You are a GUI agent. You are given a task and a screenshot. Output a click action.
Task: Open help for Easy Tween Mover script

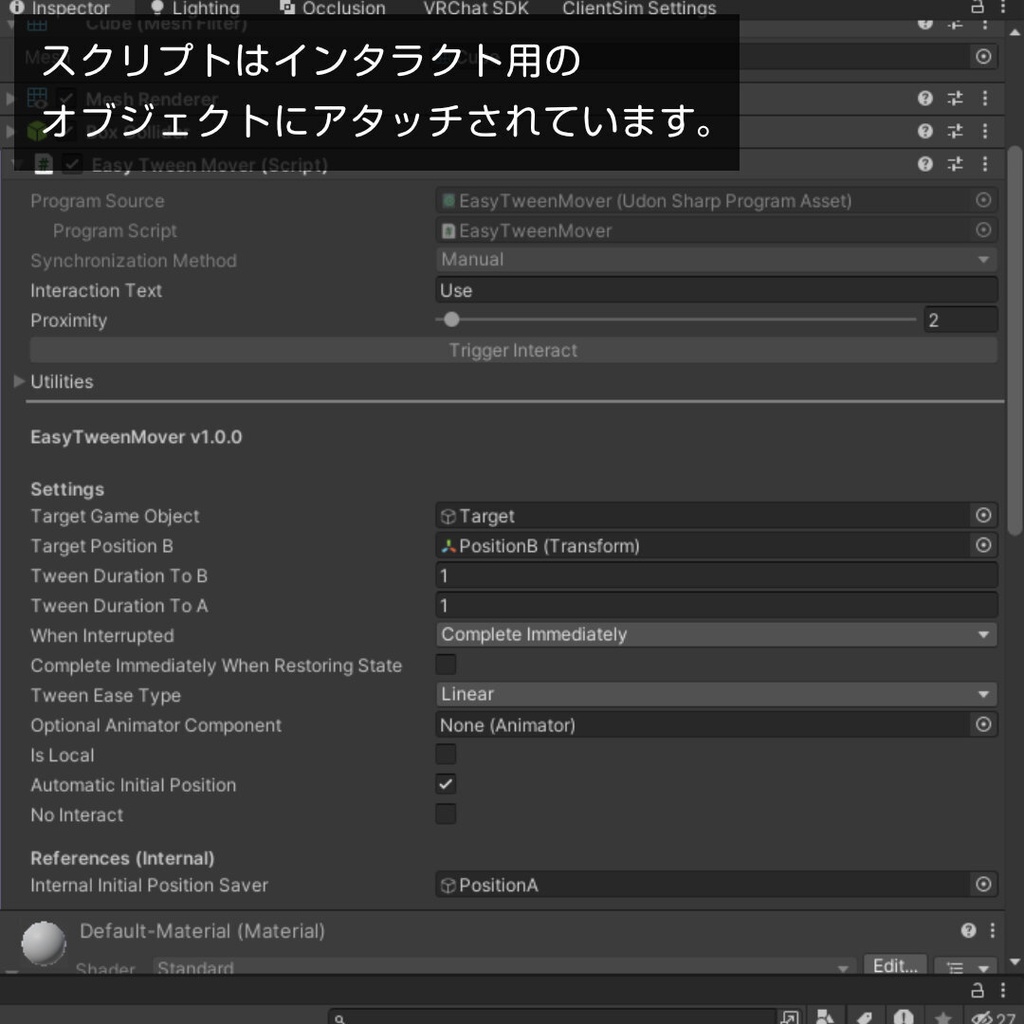tap(925, 164)
